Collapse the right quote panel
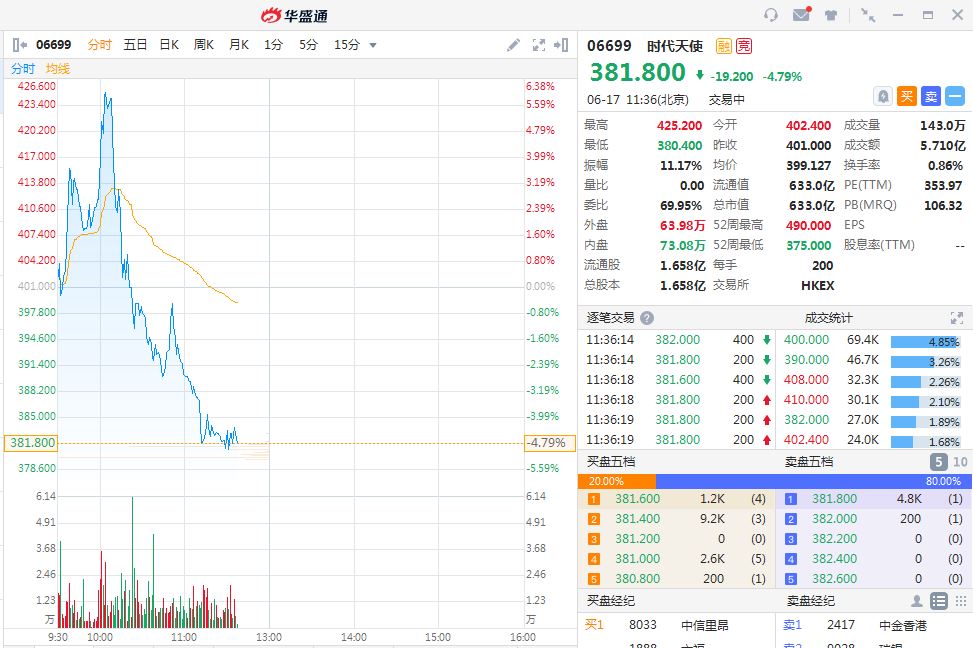The height and width of the screenshot is (648, 973). click(x=564, y=45)
